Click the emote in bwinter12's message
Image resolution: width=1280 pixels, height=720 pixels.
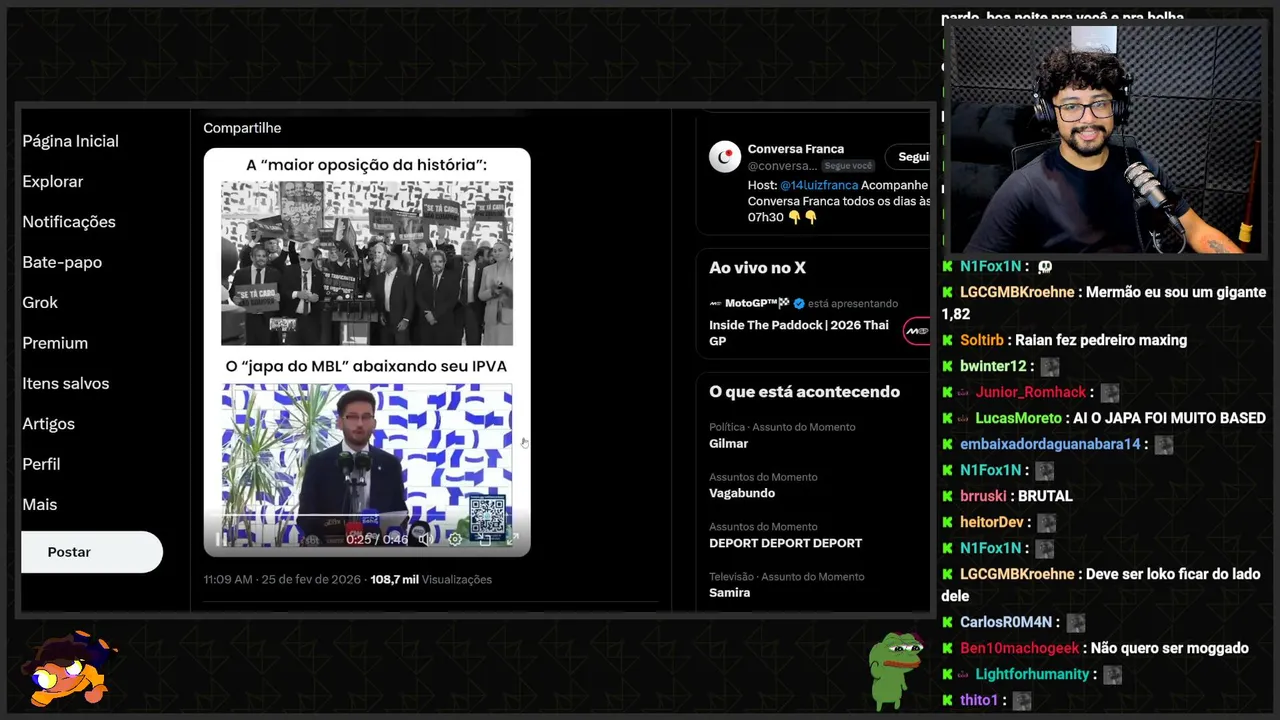click(x=1049, y=367)
